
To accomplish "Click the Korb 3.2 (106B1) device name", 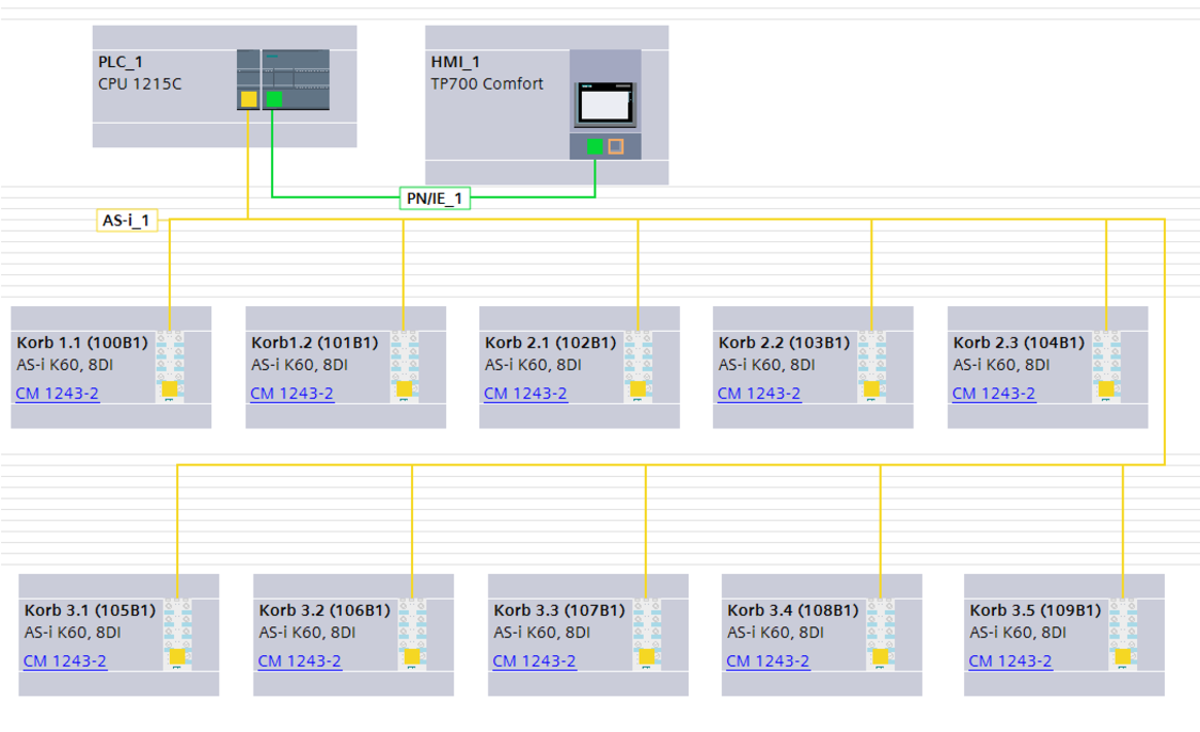I will [324, 610].
